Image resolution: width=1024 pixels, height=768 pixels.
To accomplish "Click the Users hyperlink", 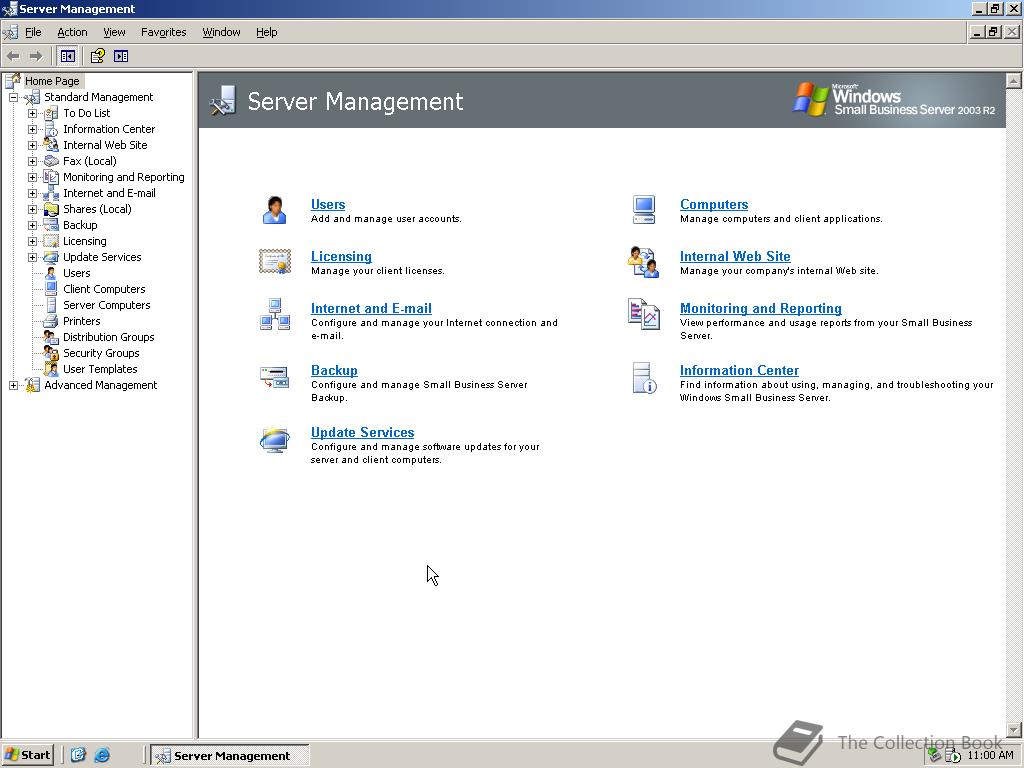I will pos(328,204).
